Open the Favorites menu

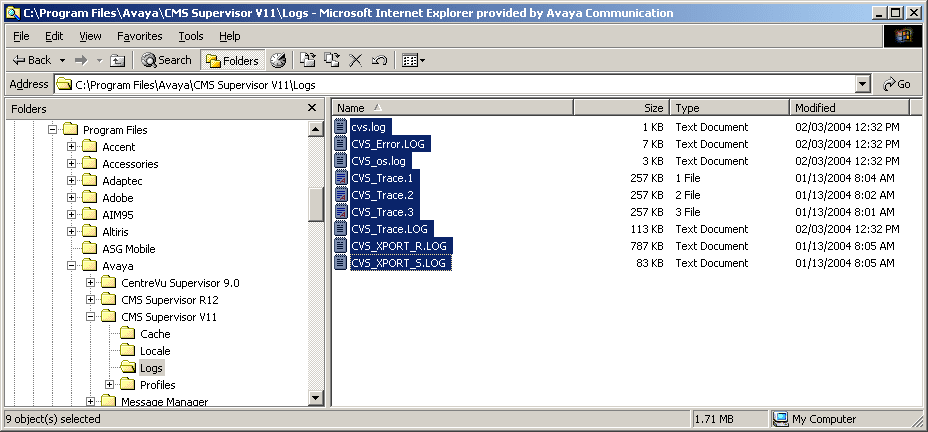(139, 36)
